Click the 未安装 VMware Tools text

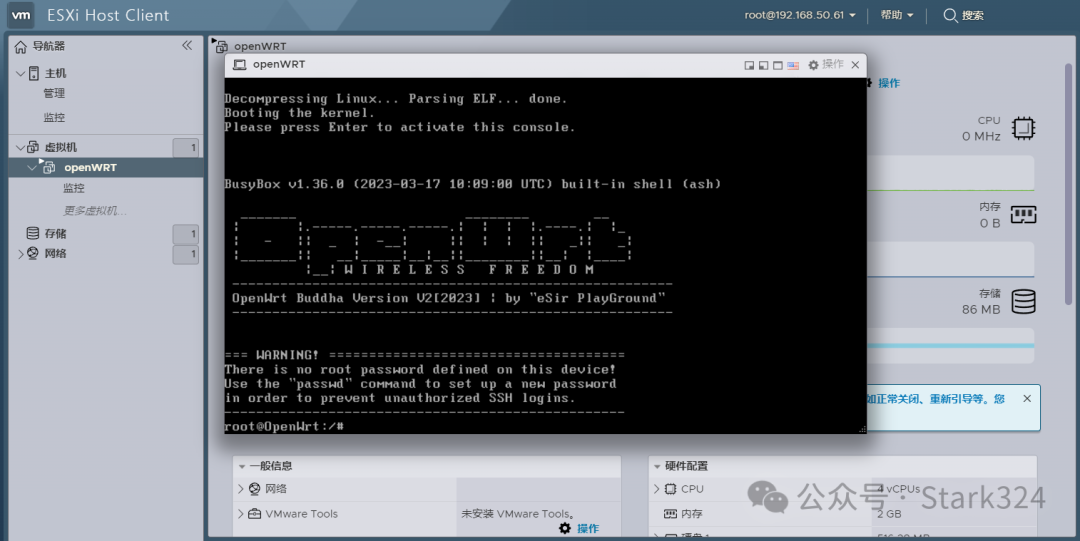coord(518,513)
